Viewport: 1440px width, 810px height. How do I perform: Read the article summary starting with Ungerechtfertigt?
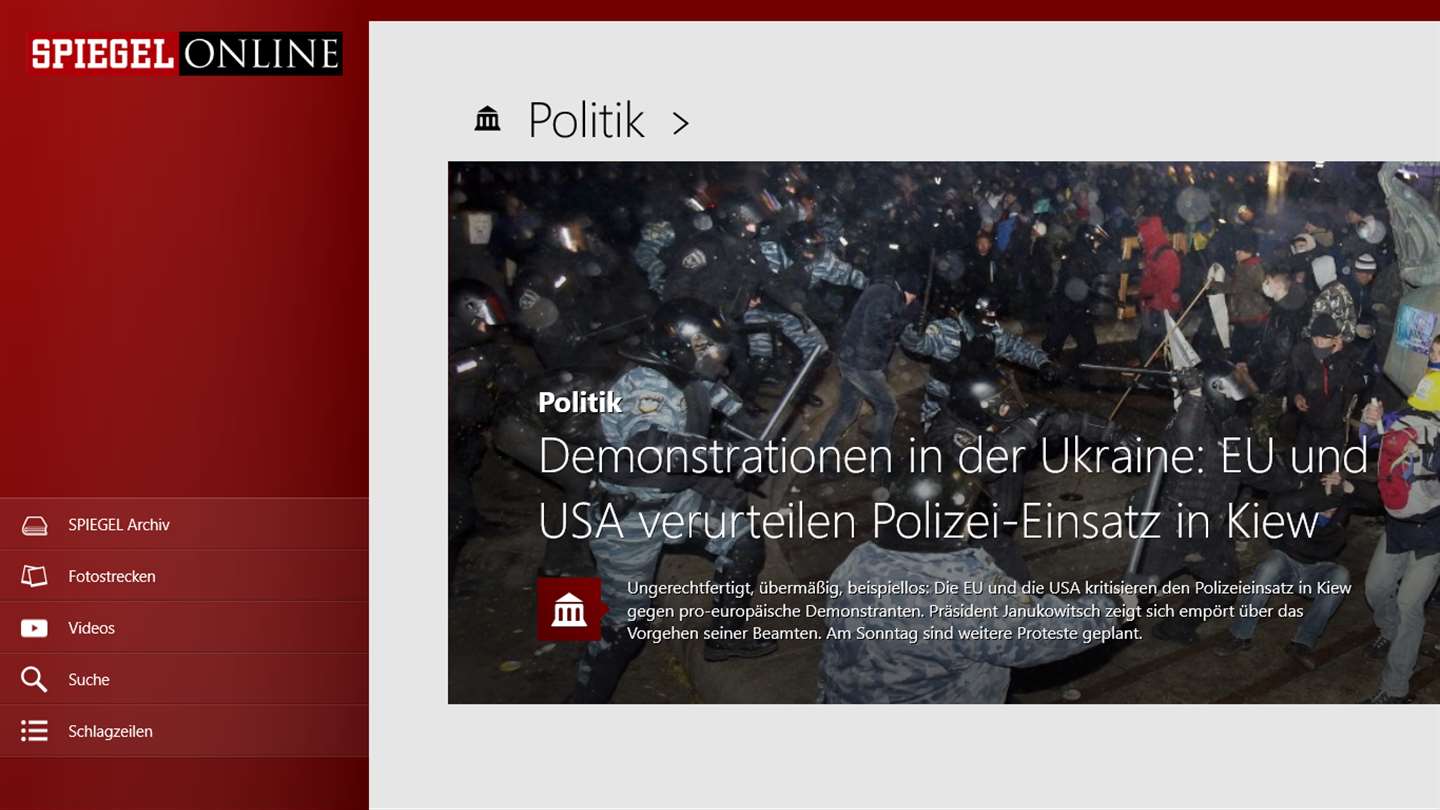[989, 610]
